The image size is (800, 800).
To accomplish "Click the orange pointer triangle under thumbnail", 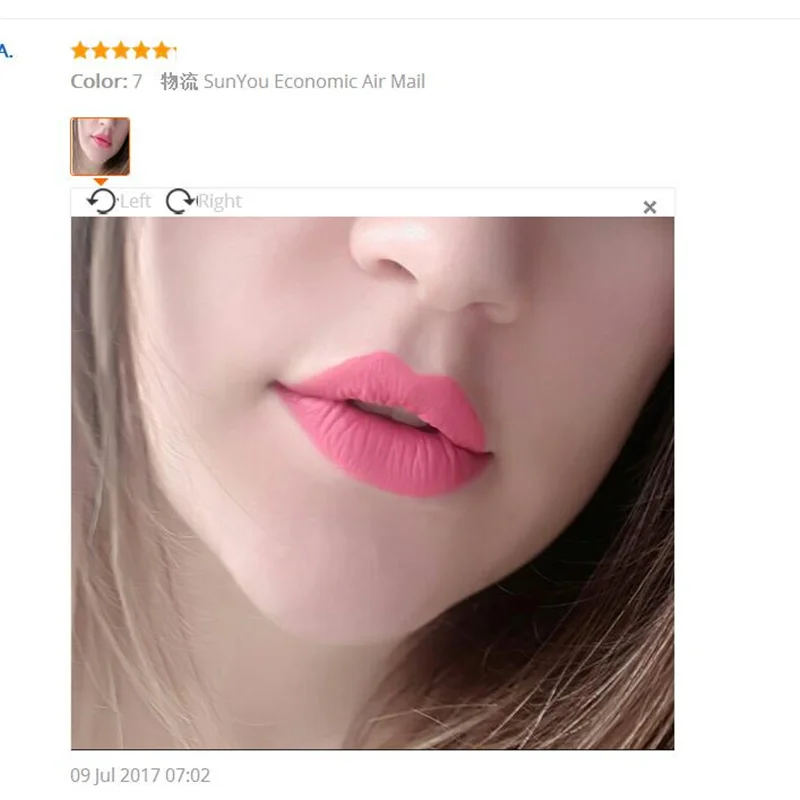I will point(101,182).
